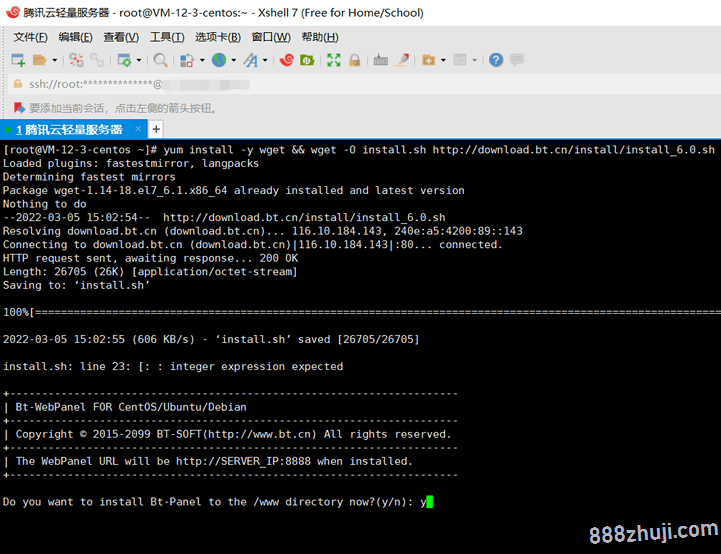Open the 编辑(E) menu

pyautogui.click(x=75, y=37)
